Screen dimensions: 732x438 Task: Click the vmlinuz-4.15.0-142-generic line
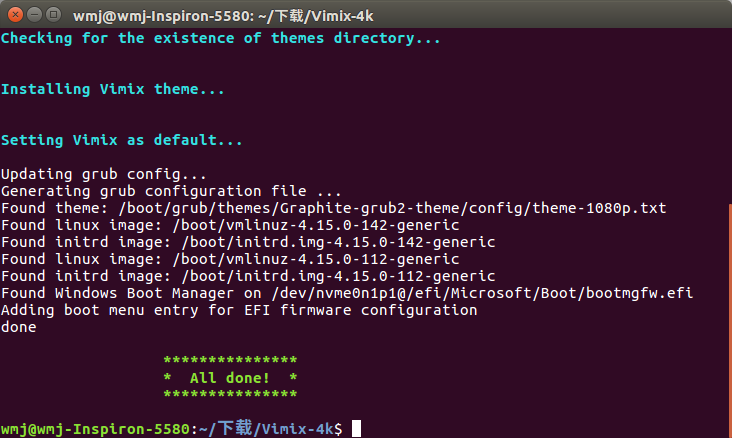pos(230,225)
